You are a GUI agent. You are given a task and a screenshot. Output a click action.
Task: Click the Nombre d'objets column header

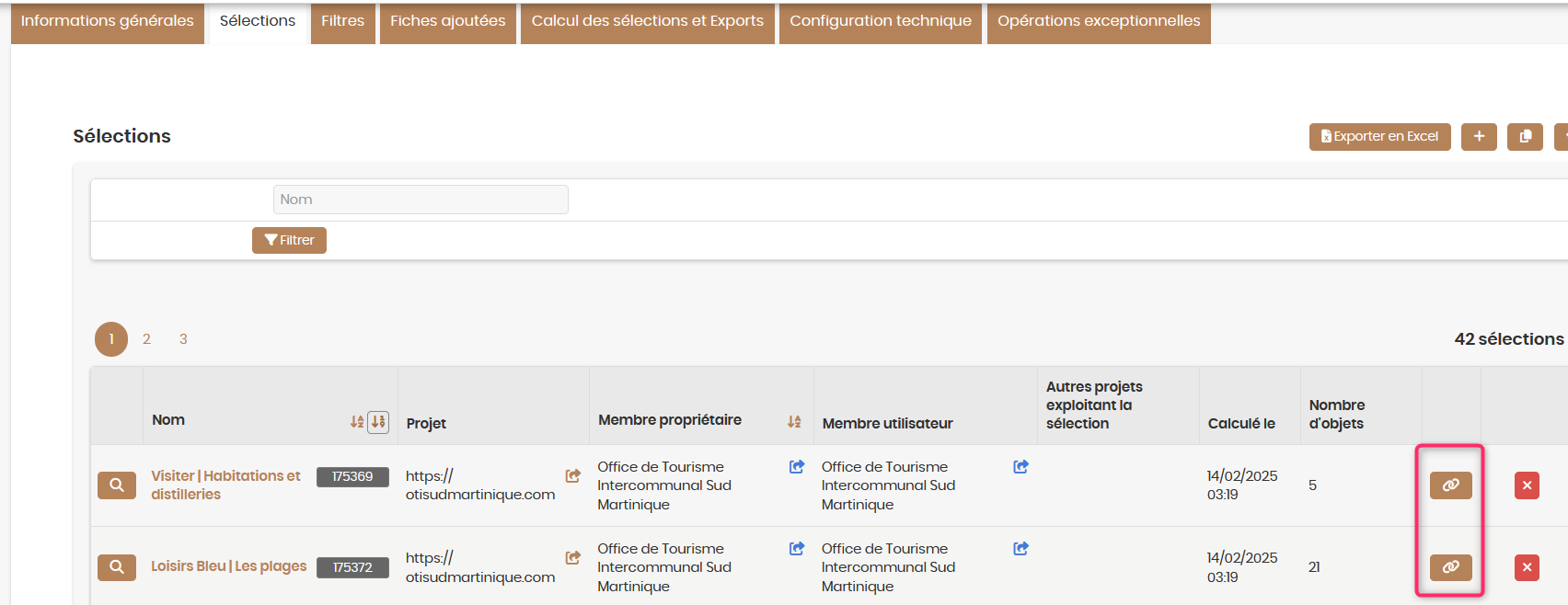1337,415
